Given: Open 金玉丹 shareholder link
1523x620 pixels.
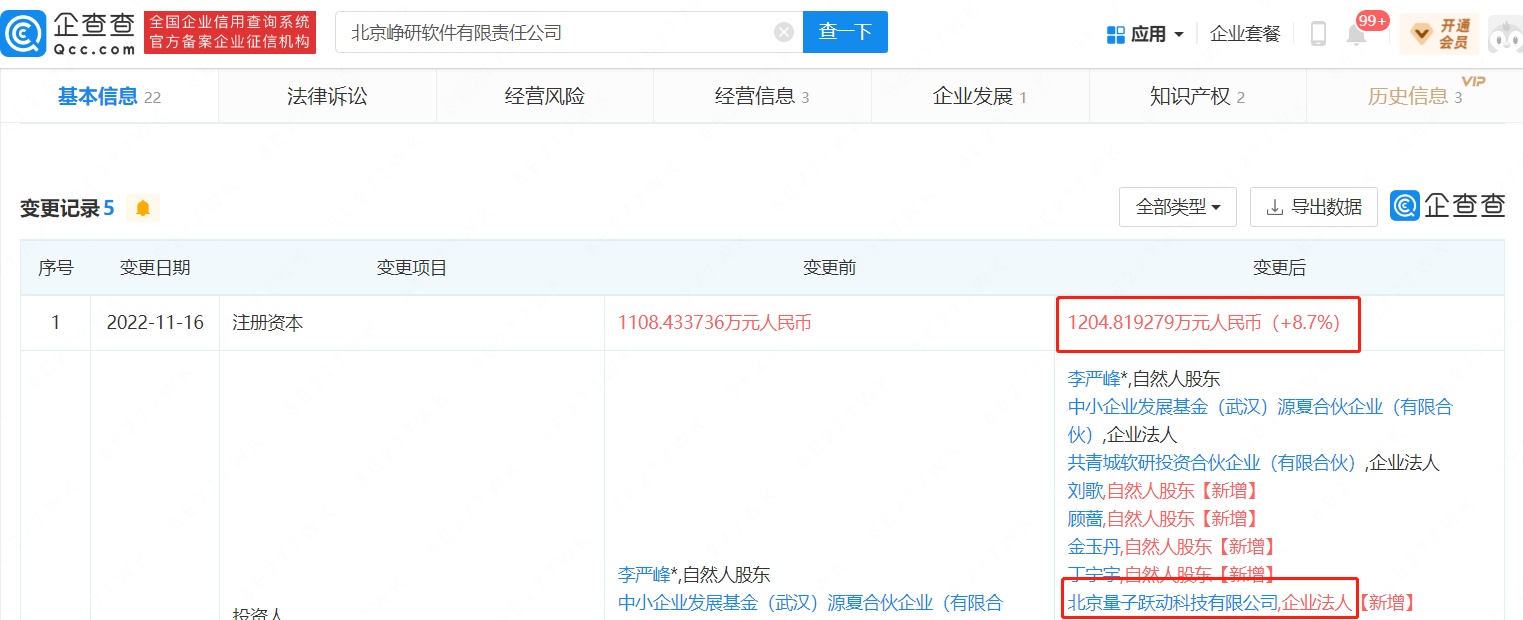Looking at the screenshot, I should [x=1094, y=547].
